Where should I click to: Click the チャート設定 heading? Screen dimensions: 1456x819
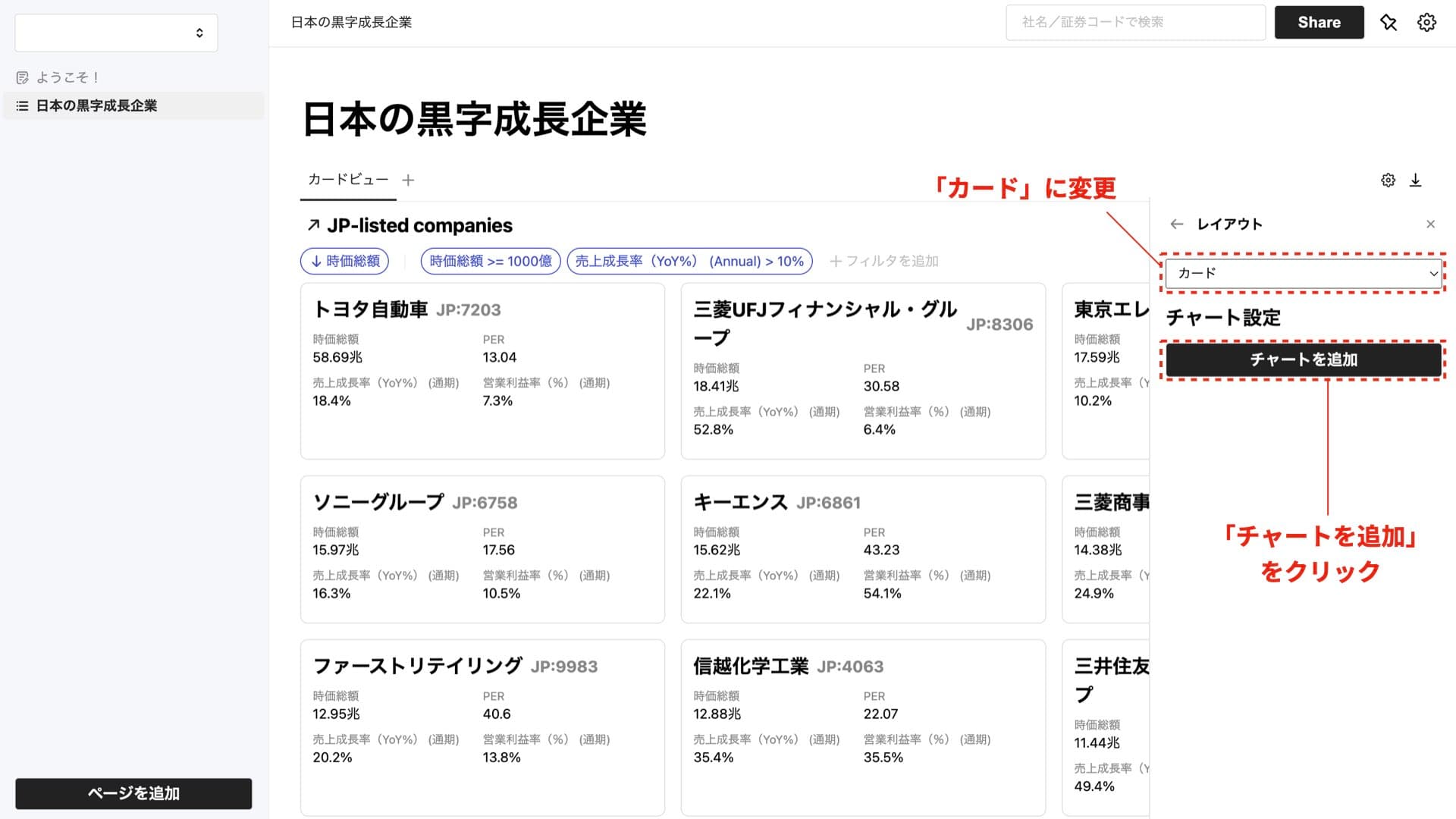pos(1223,318)
